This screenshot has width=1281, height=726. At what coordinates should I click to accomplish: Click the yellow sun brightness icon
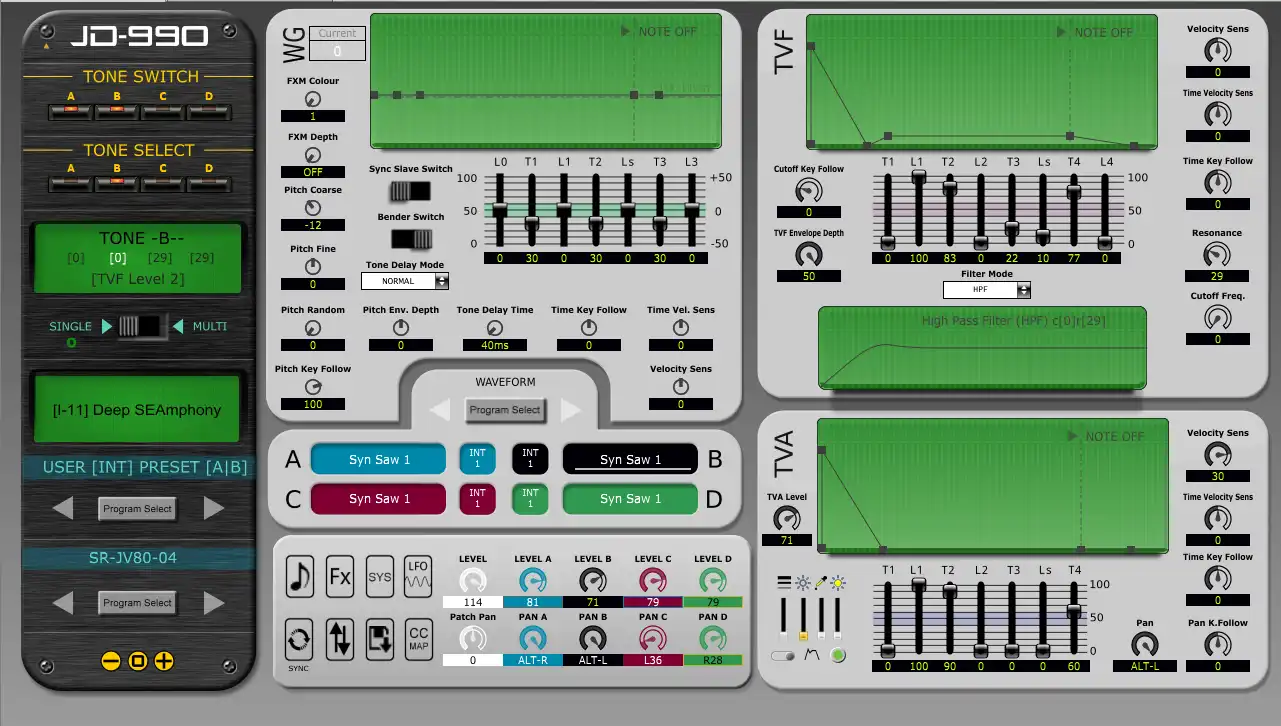pos(838,582)
